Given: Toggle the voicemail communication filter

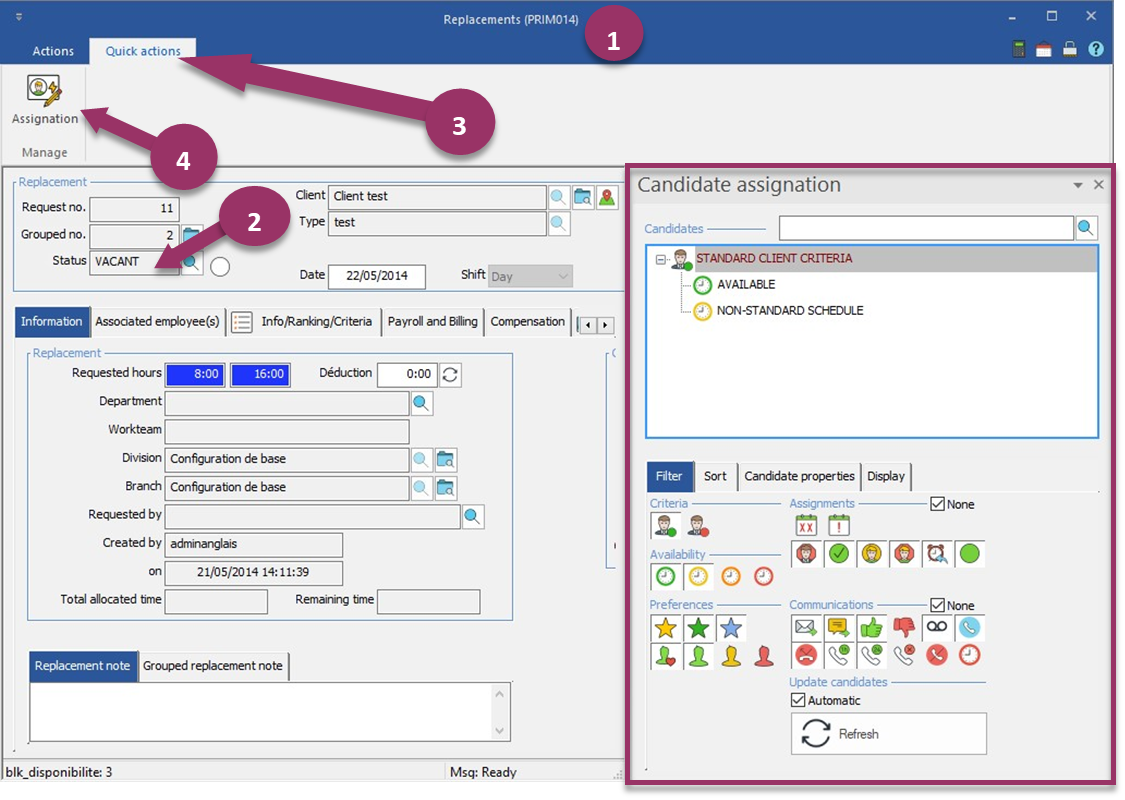Looking at the screenshot, I should coord(936,627).
